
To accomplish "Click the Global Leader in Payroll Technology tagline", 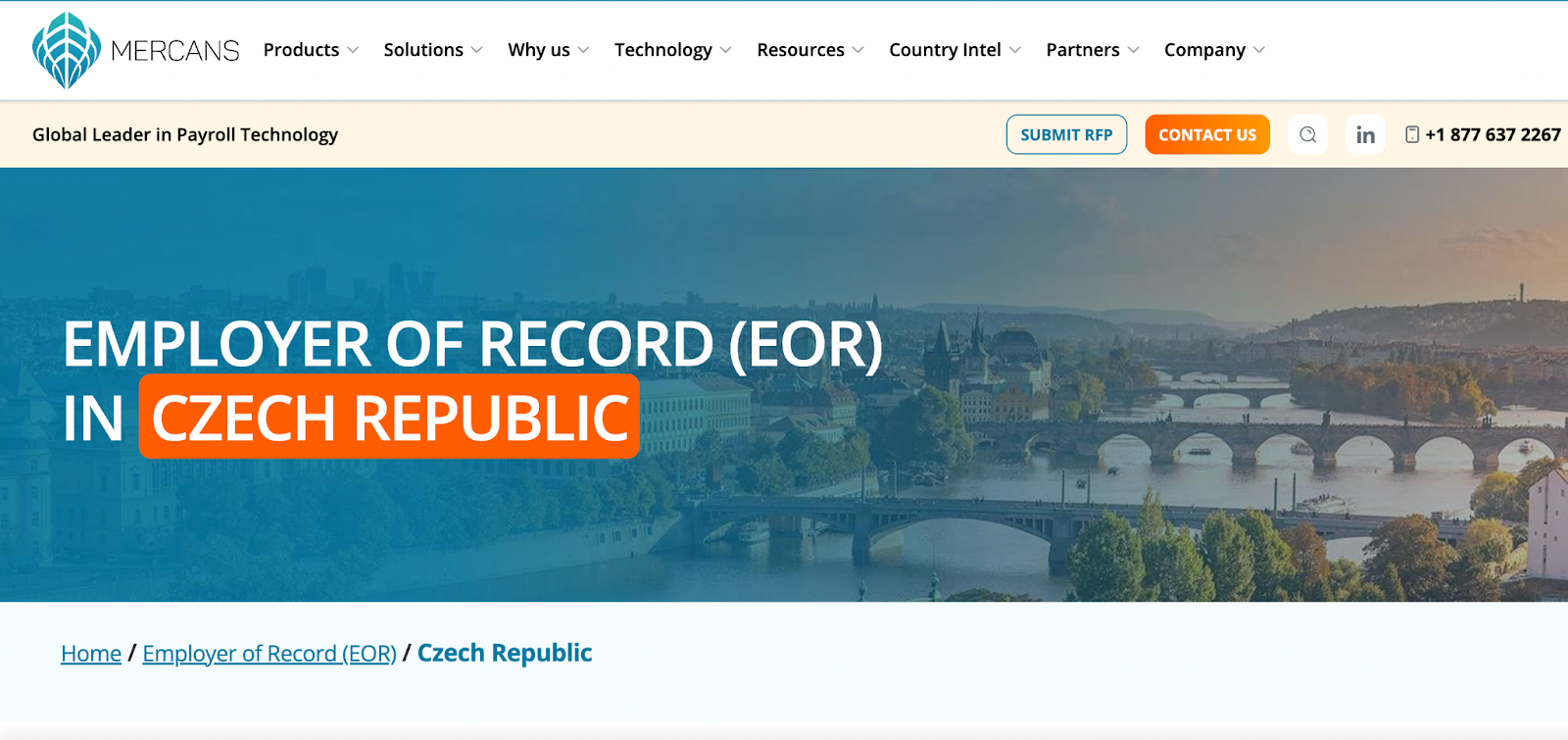I will [185, 134].
